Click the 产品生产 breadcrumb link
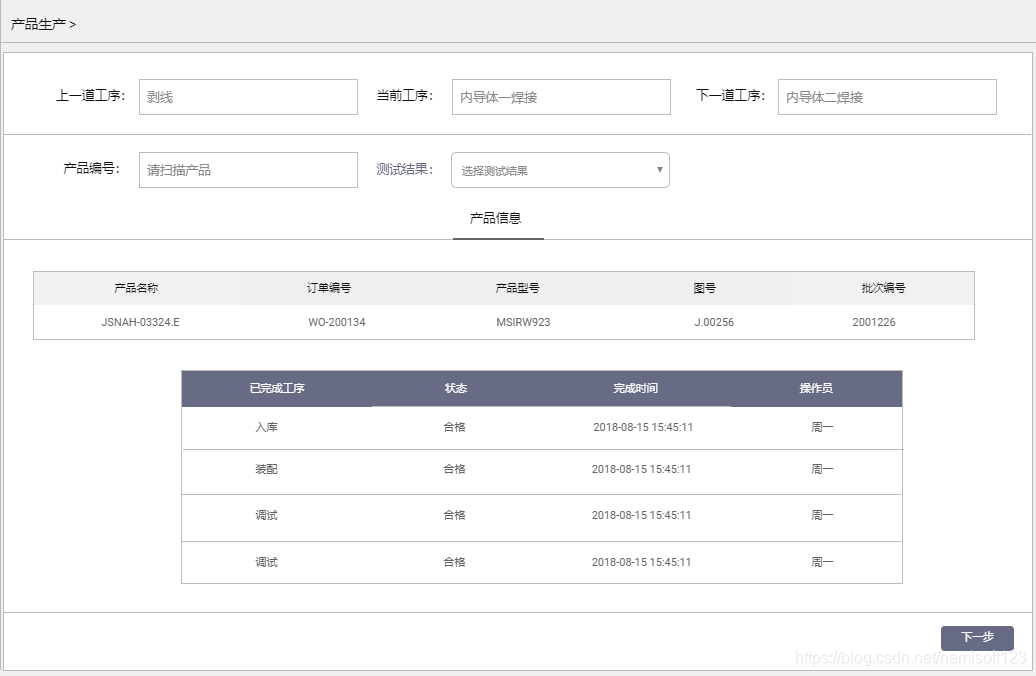The height and width of the screenshot is (676, 1036). coord(38,24)
